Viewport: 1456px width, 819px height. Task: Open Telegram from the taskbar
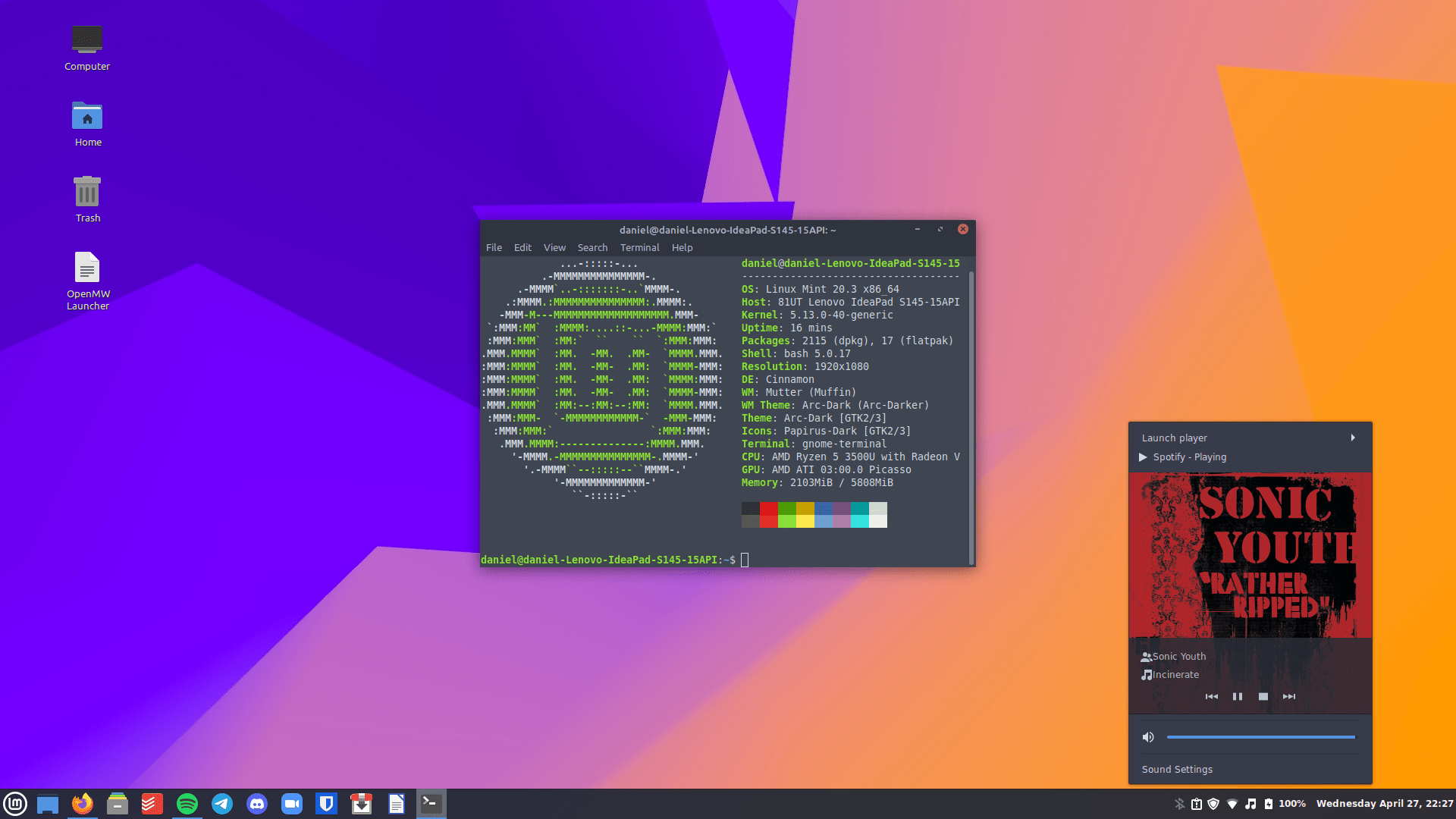[x=222, y=803]
